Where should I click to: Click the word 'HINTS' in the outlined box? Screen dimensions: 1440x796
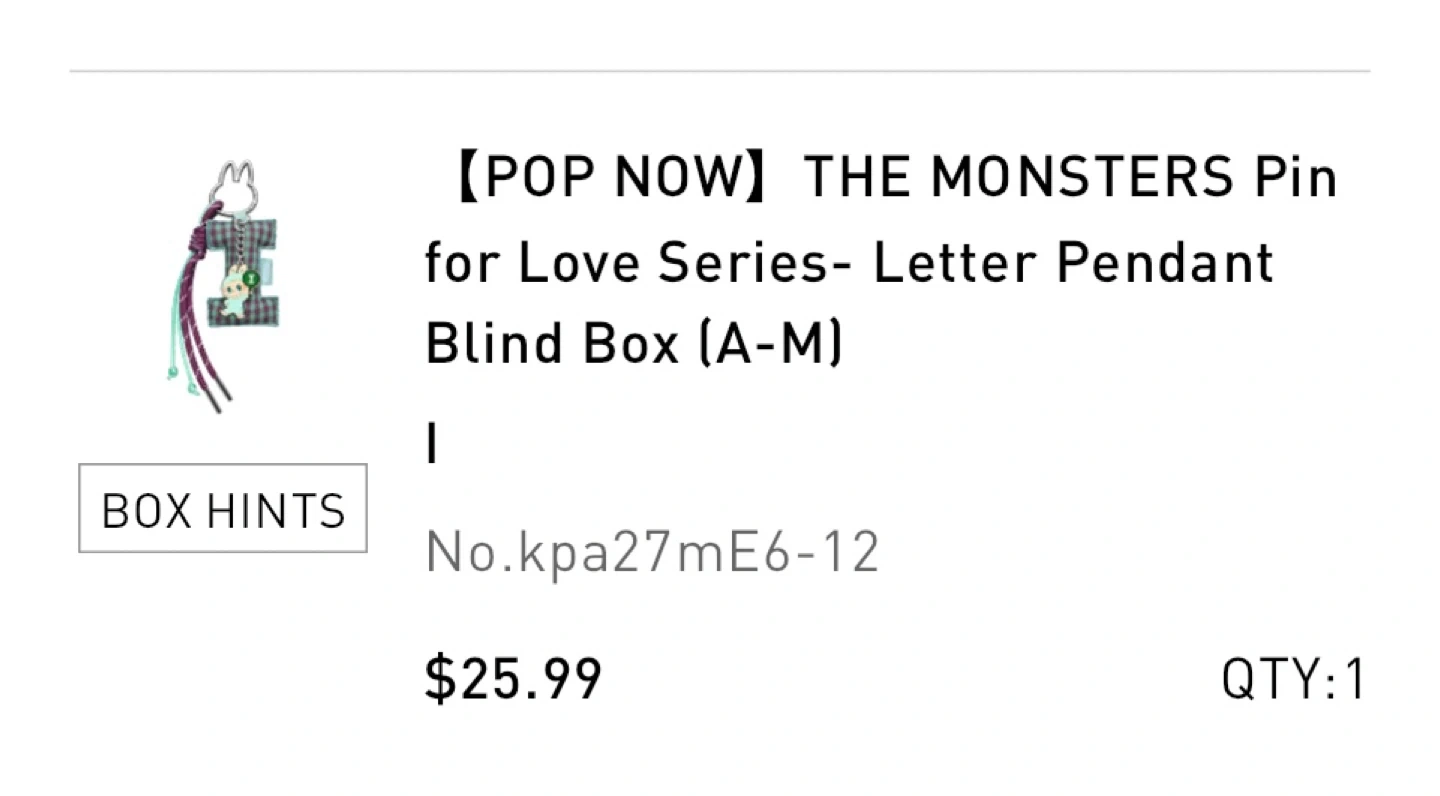tap(275, 510)
